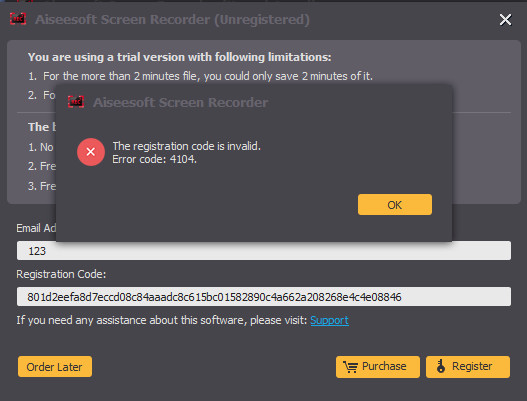Click the Aiseesoft REC logo in main title bar
Screen dimensions: 527x401
[x=18, y=19]
